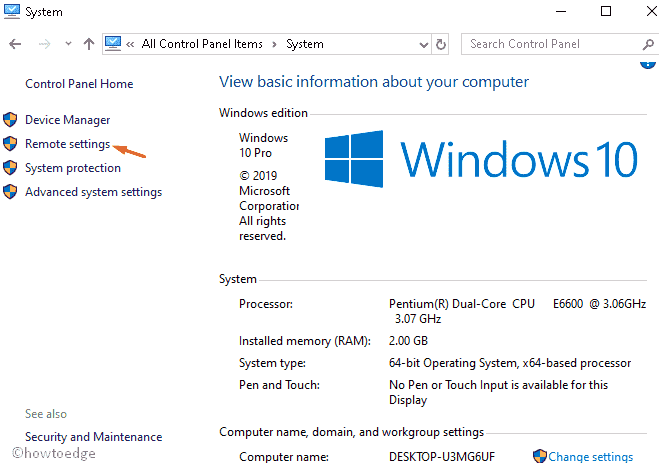Open Advanced system settings link
This screenshot has width=659, height=463.
[93, 192]
